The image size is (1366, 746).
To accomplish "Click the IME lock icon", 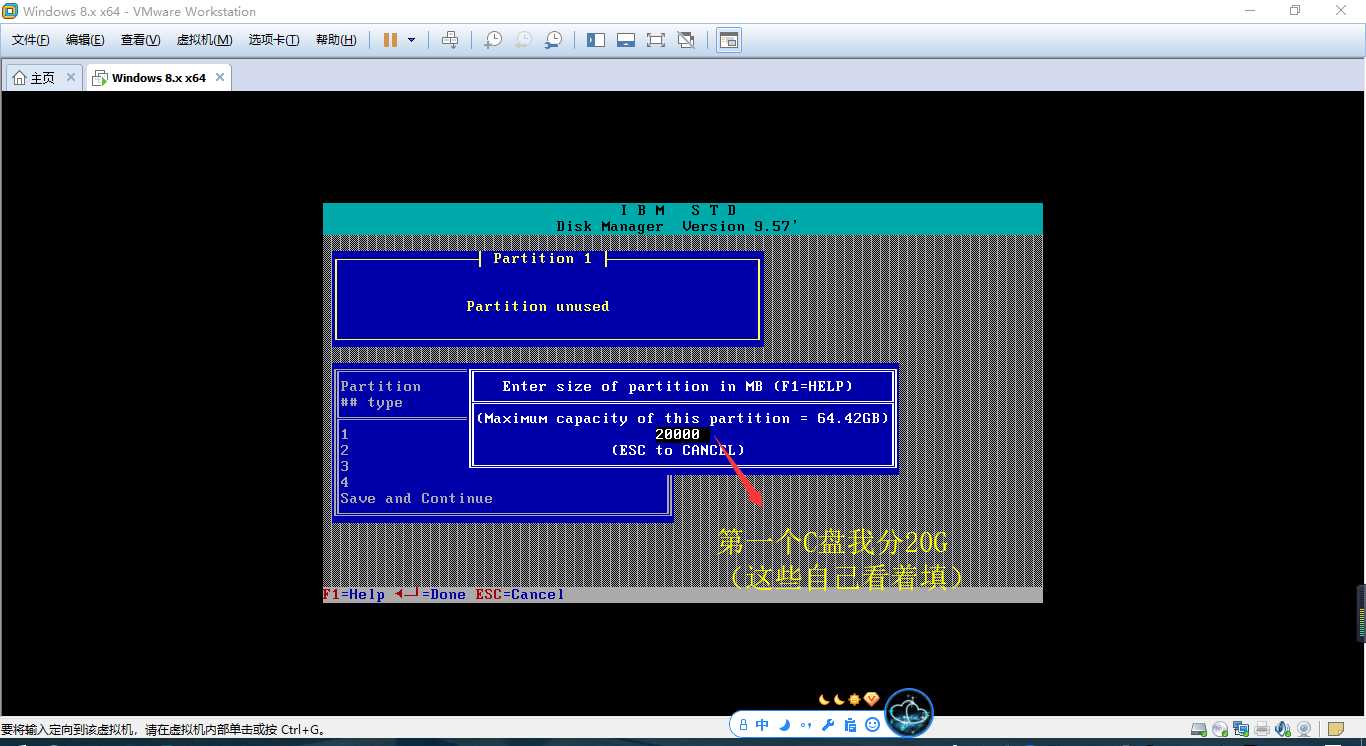I will coord(743,725).
